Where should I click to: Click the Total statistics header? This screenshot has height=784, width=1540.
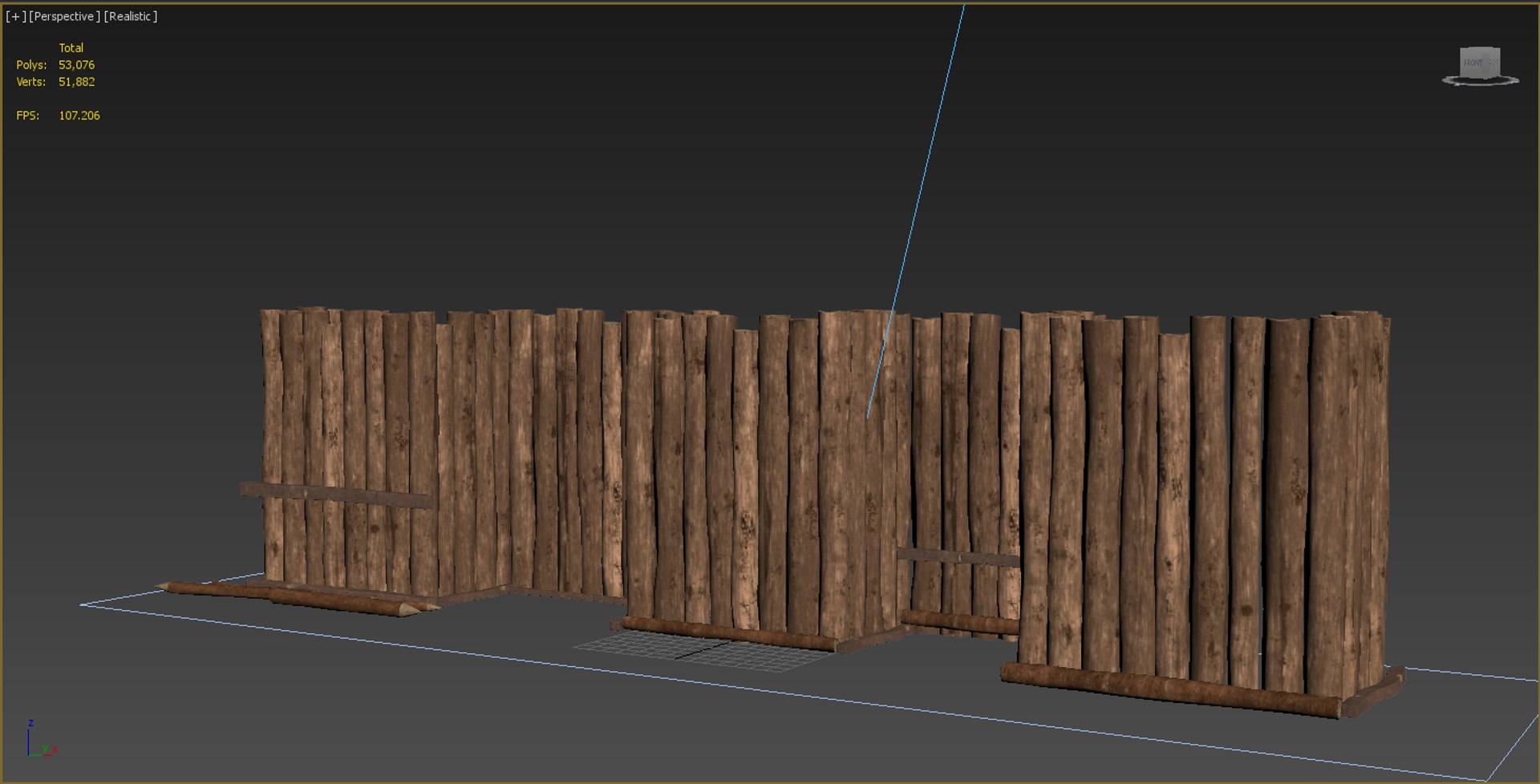[x=71, y=48]
